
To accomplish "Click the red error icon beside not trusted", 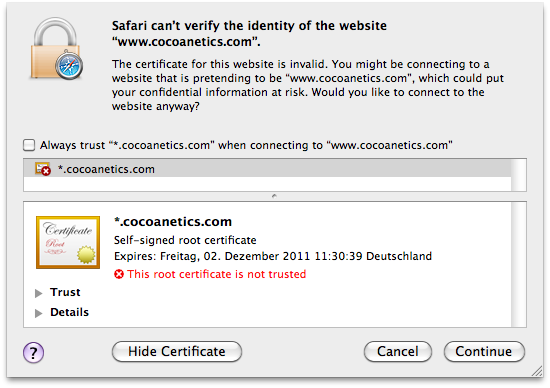I will pyautogui.click(x=119, y=274).
